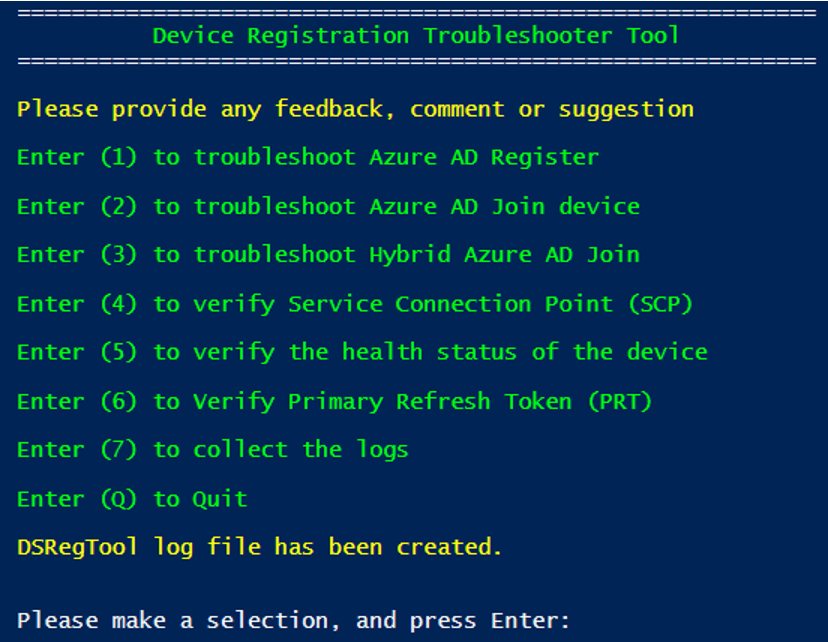The width and height of the screenshot is (828, 642).
Task: Click the equals-sign separator above the title
Action: (415, 12)
